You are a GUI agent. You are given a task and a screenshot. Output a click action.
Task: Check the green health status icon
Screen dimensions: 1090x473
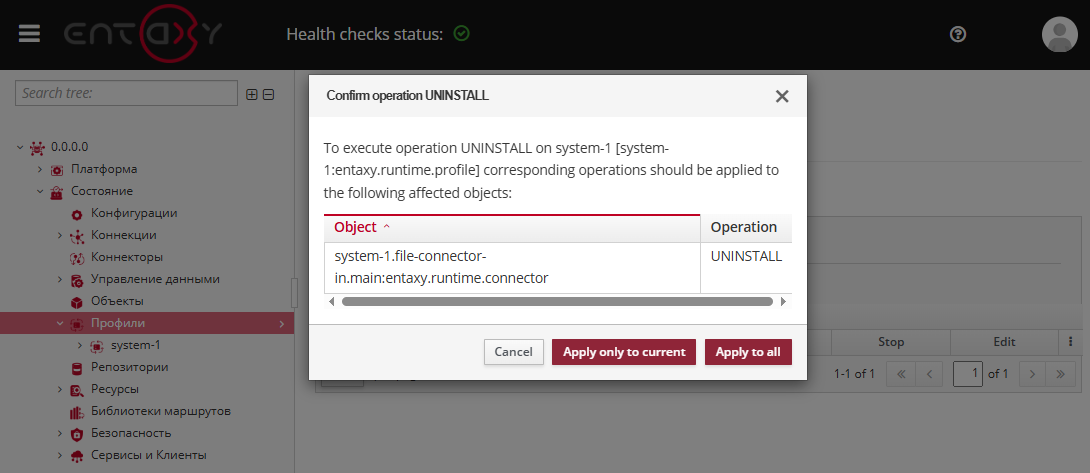(461, 33)
